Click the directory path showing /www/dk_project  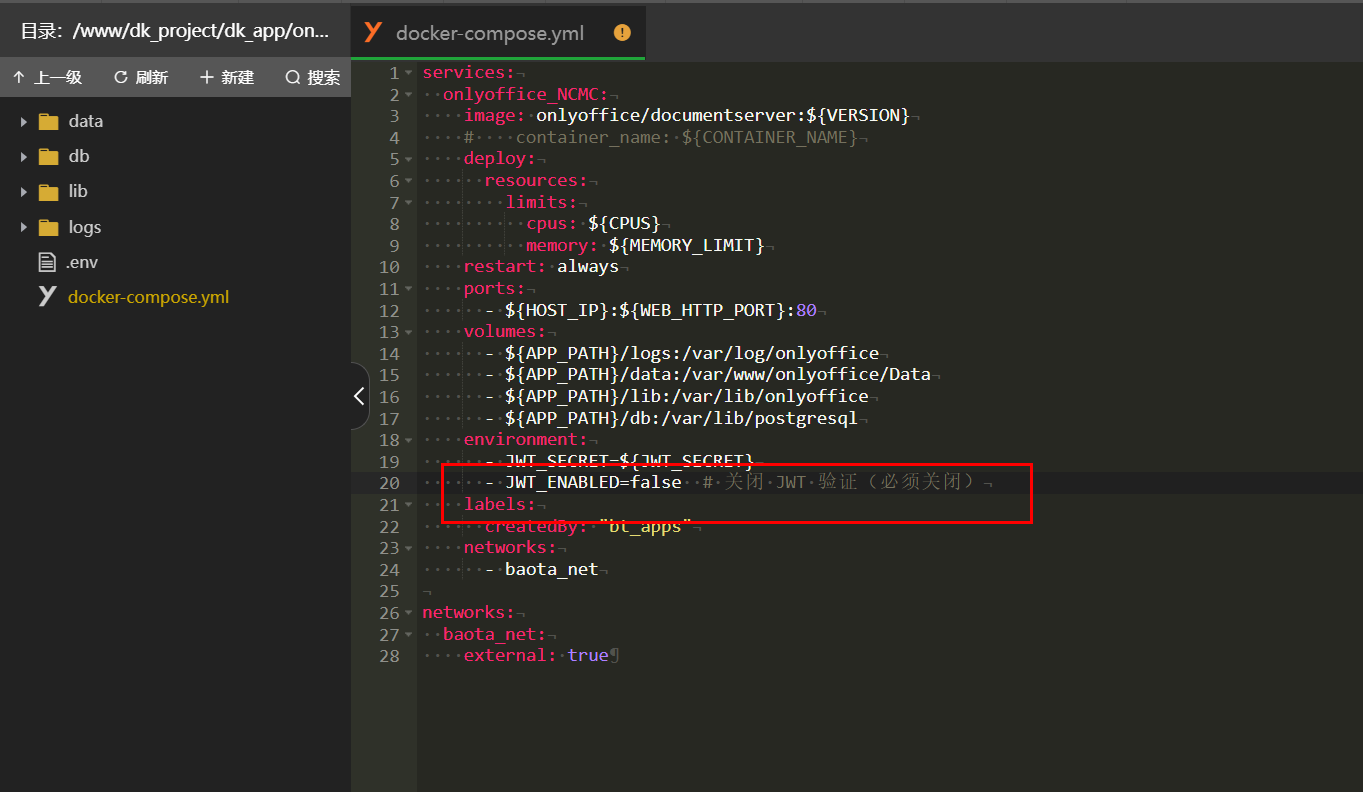pos(175,31)
